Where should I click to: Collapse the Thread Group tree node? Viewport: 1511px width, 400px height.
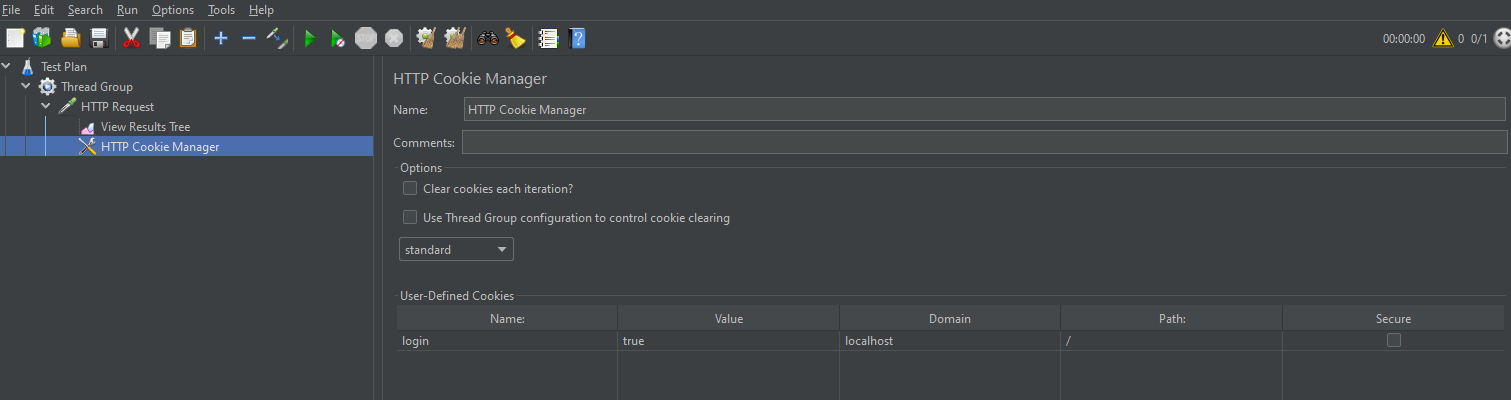pyautogui.click(x=27, y=87)
